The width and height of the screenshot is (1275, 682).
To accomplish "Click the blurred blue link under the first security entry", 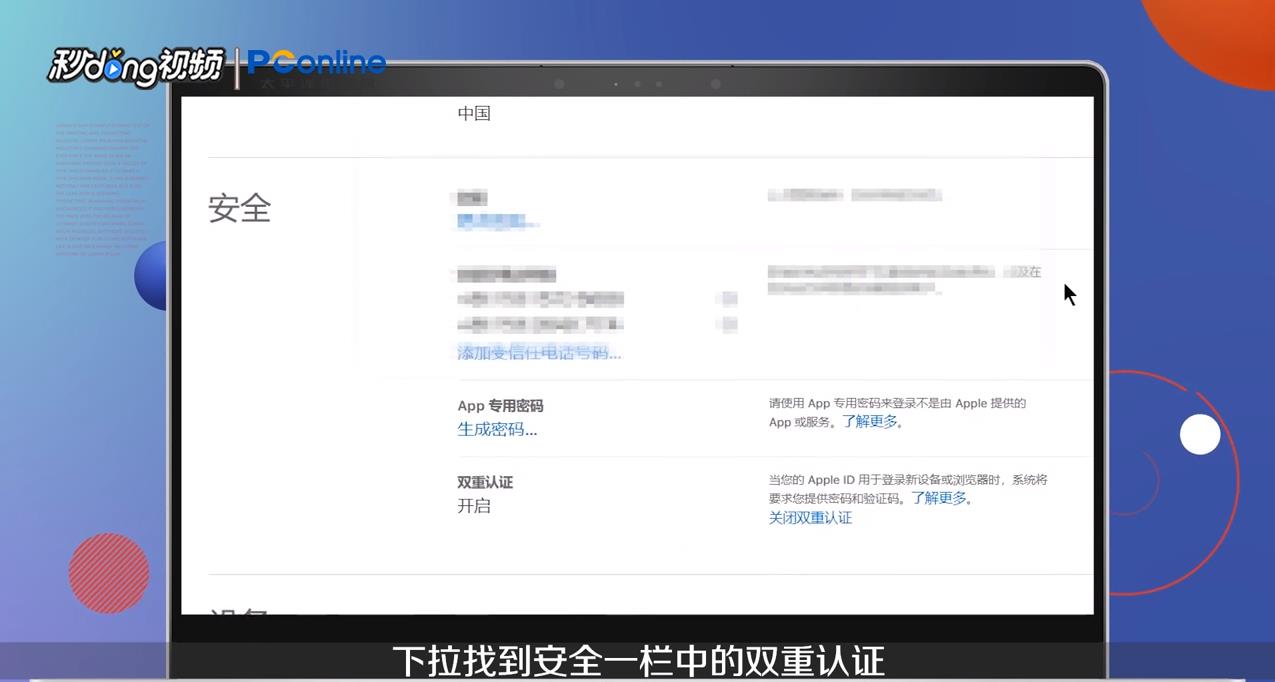I will [497, 222].
